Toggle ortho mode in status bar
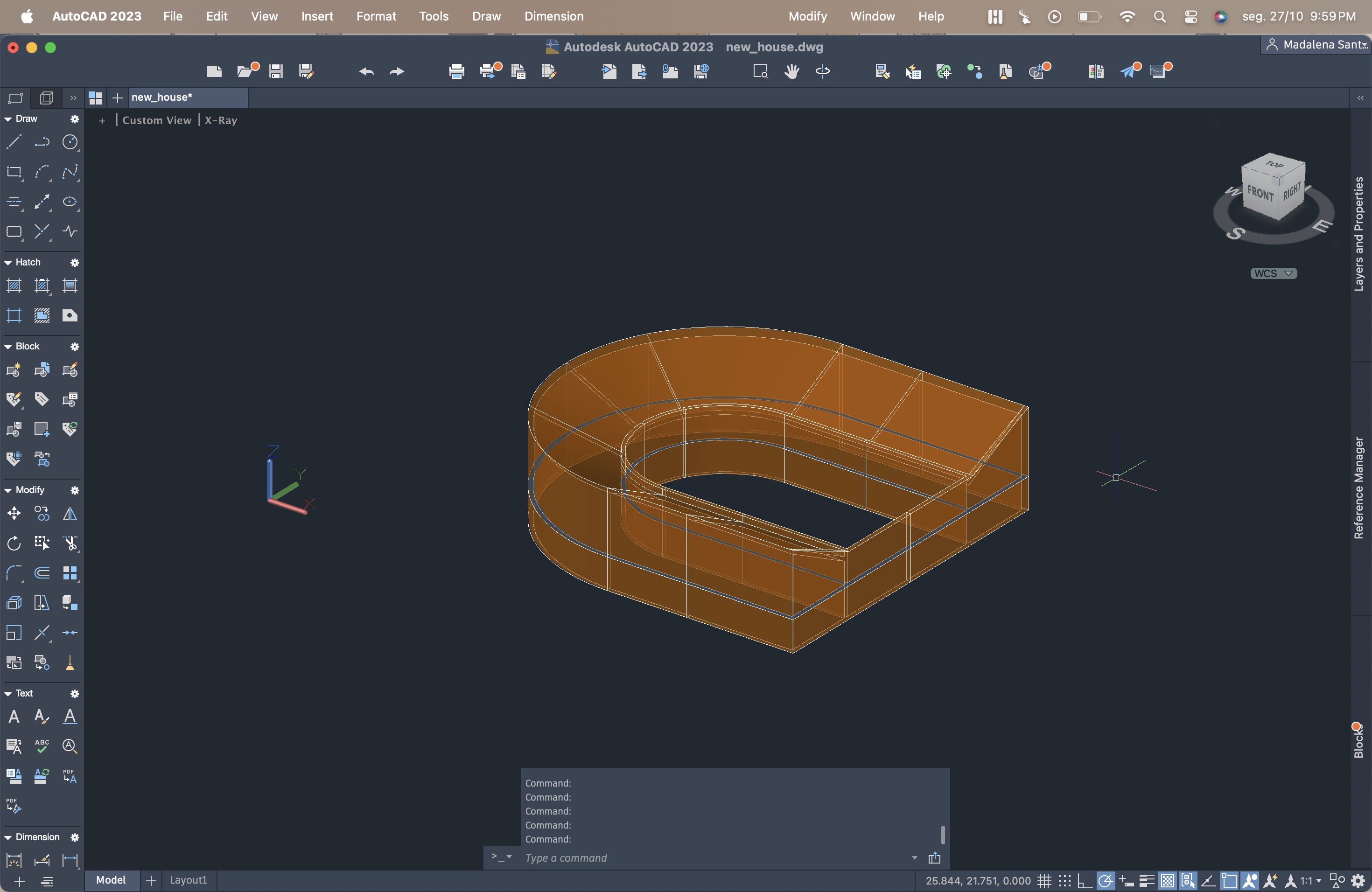The width and height of the screenshot is (1372, 892). point(1085,880)
